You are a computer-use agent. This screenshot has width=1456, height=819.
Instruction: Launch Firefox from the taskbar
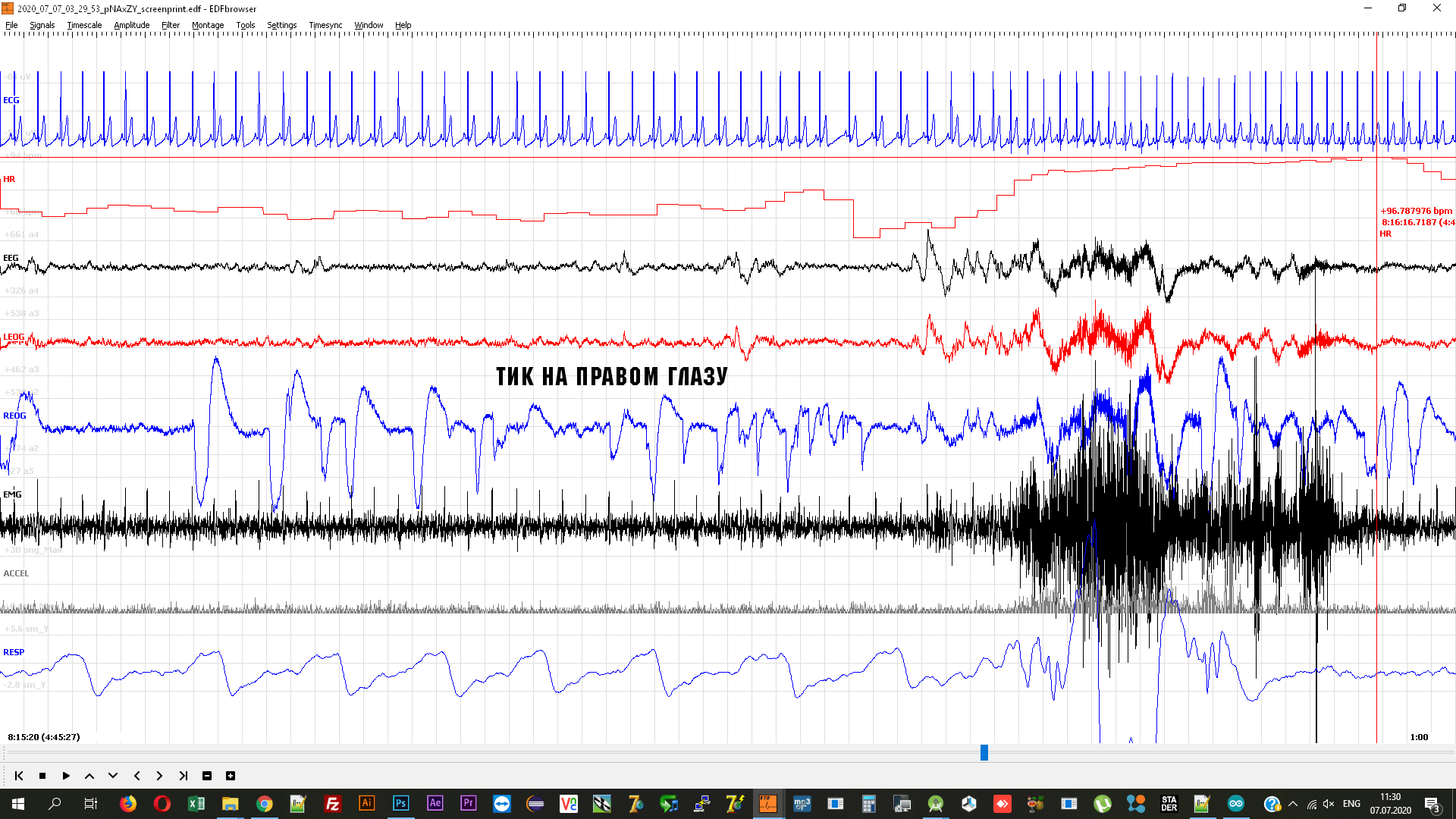coord(128,804)
